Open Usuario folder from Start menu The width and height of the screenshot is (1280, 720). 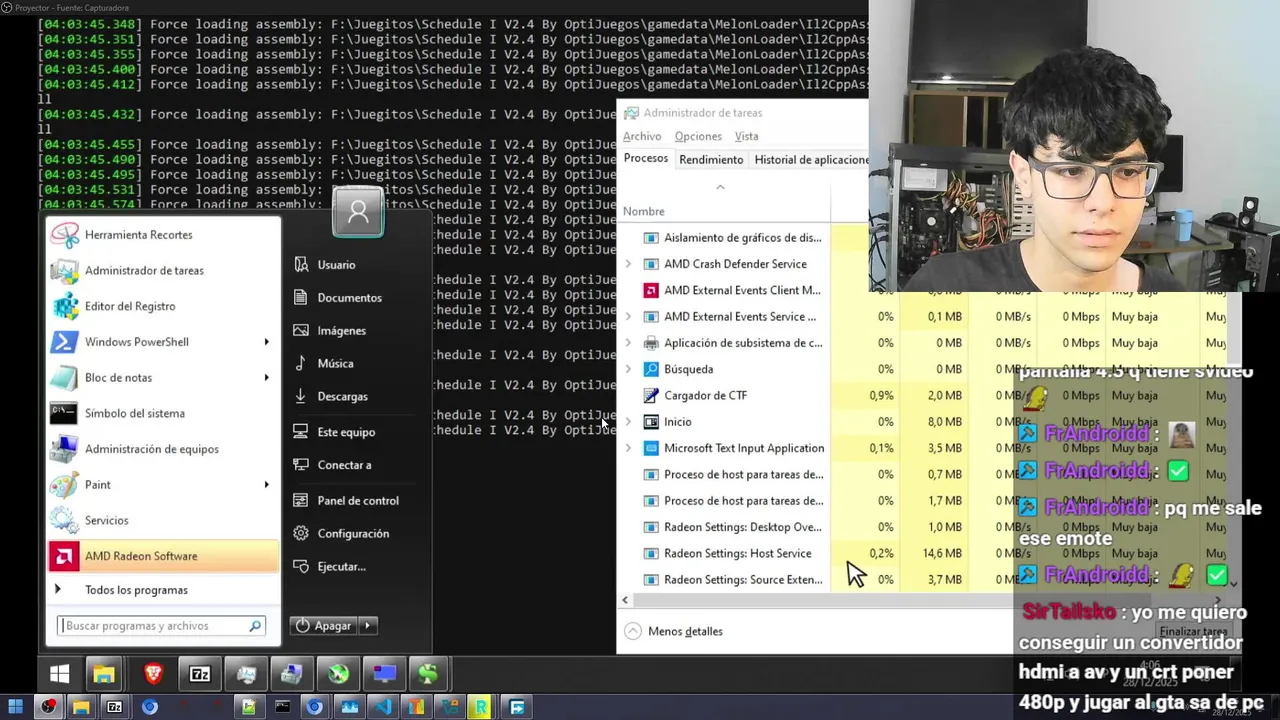(336, 265)
